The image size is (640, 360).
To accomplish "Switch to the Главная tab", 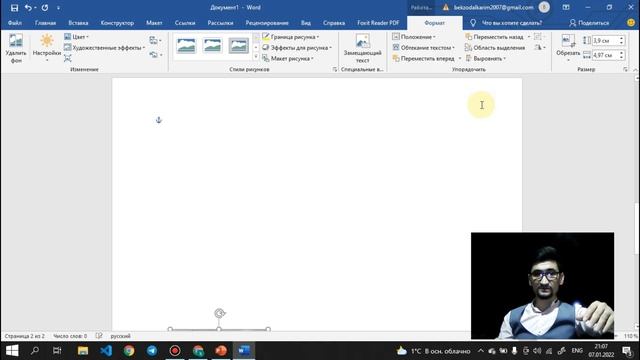I will point(45,23).
